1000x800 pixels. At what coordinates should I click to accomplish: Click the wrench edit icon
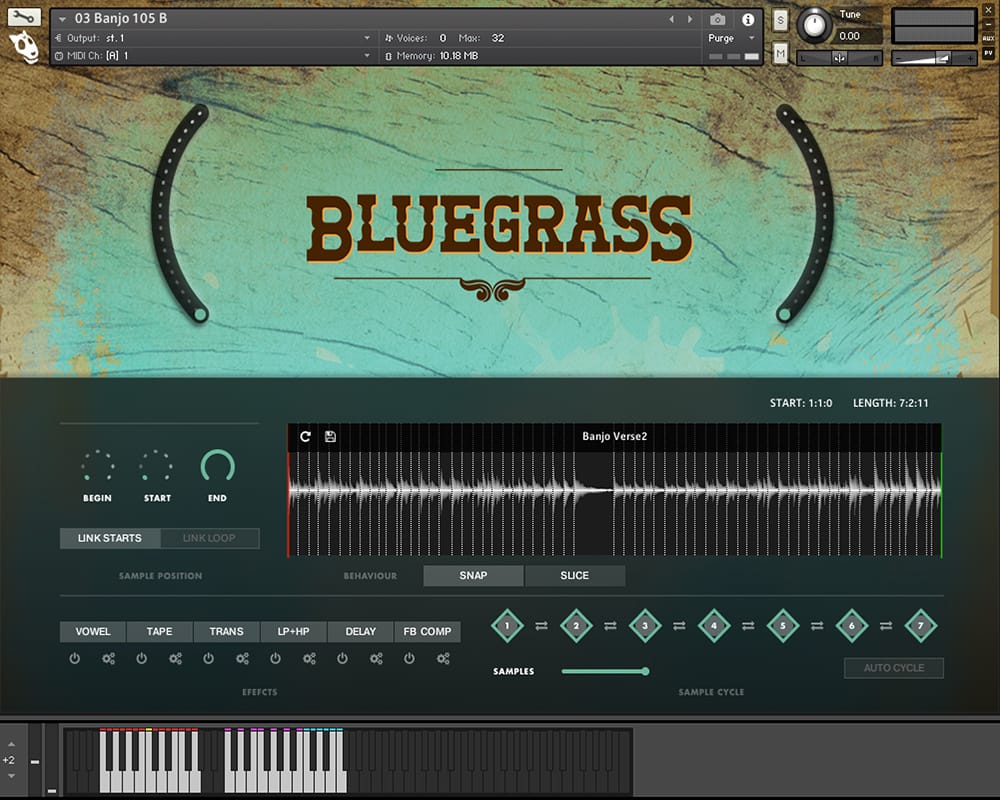[24, 17]
